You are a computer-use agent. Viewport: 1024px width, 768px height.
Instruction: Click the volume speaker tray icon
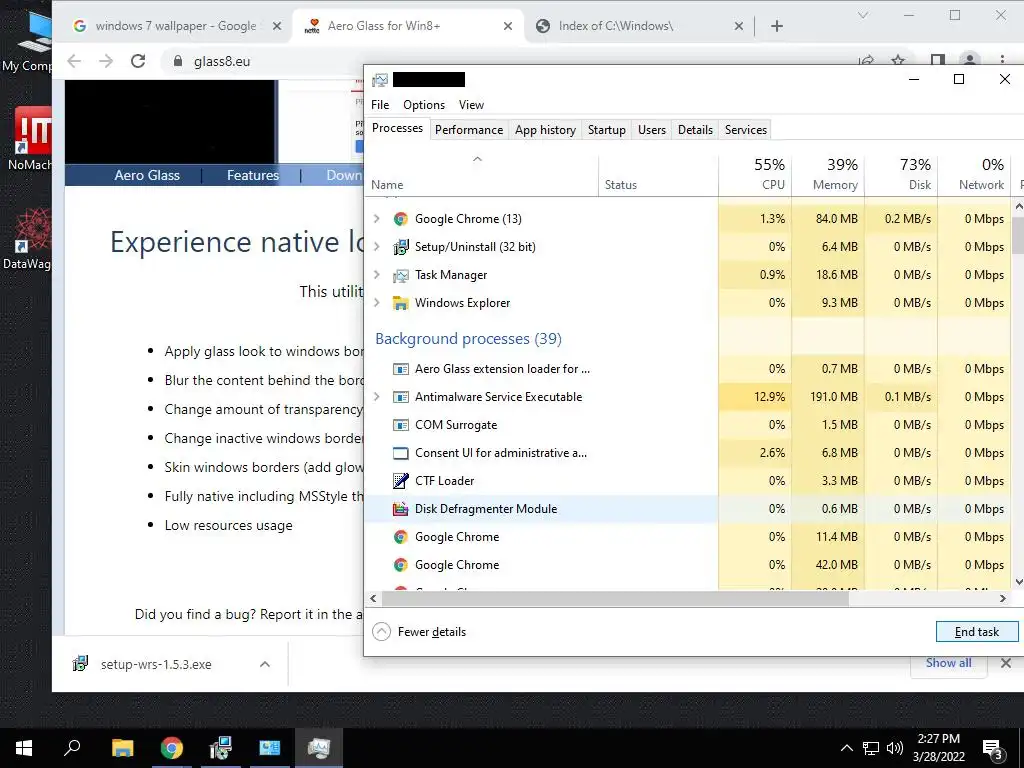(x=895, y=748)
